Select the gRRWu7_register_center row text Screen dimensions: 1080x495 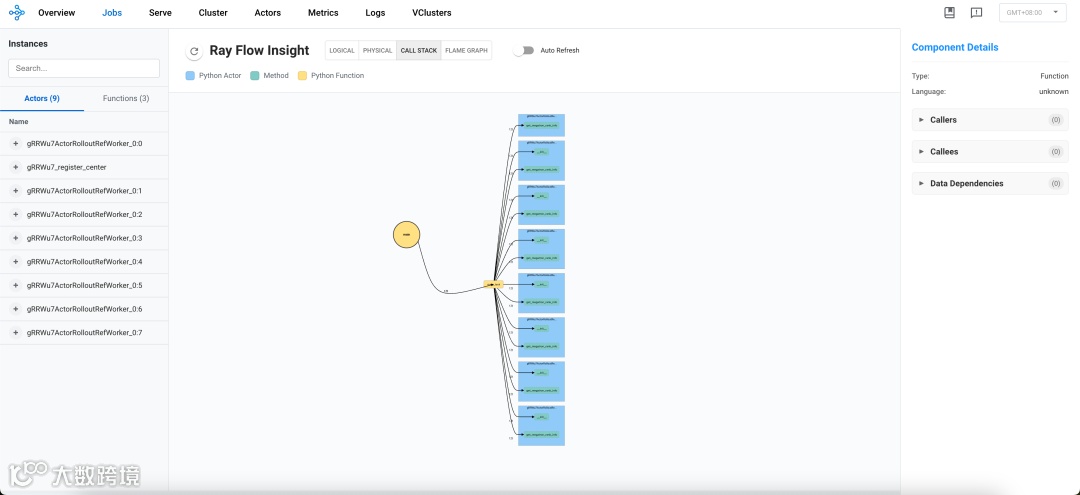point(67,167)
